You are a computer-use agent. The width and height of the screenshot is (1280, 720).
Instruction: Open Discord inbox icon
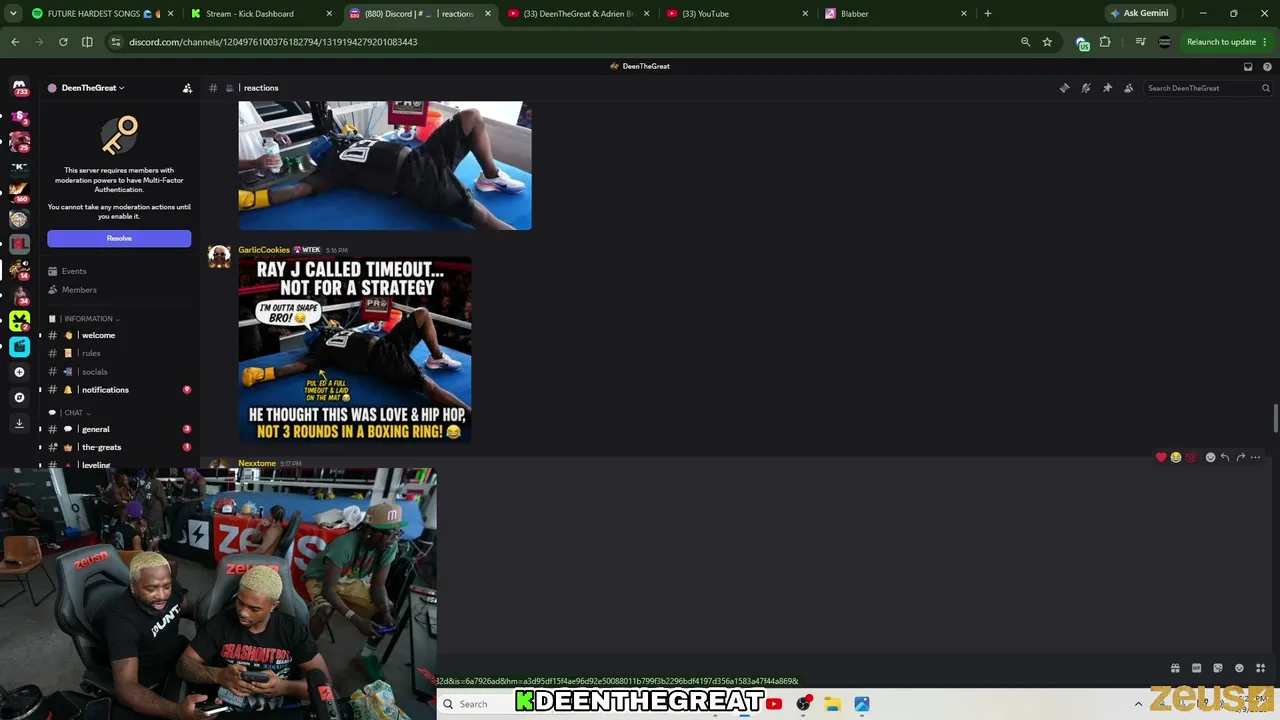point(1248,66)
